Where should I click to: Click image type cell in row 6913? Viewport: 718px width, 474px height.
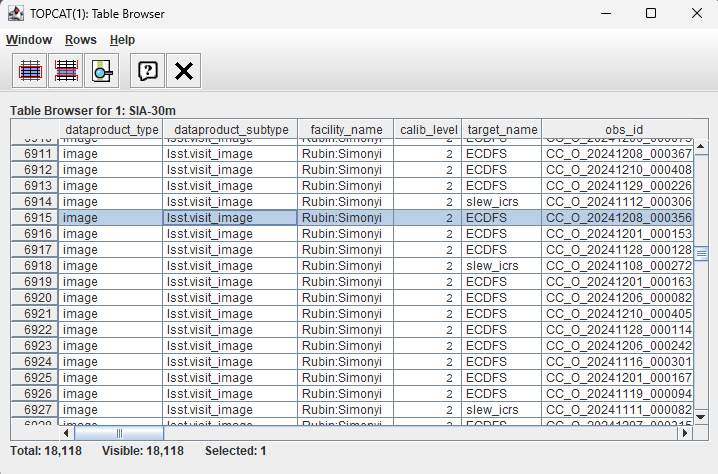(x=110, y=186)
